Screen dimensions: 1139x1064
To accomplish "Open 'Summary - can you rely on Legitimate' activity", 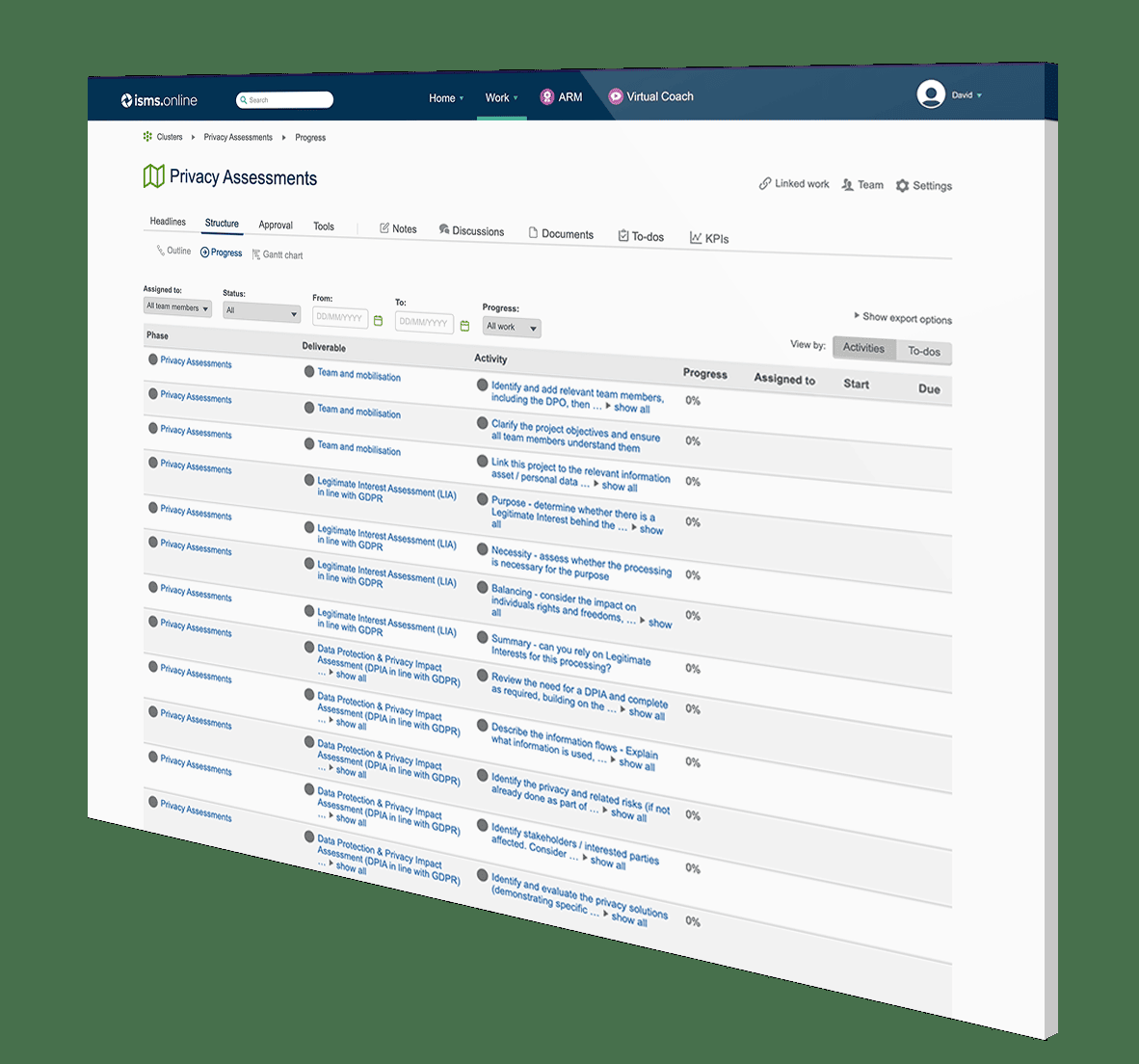I will pos(571,652).
